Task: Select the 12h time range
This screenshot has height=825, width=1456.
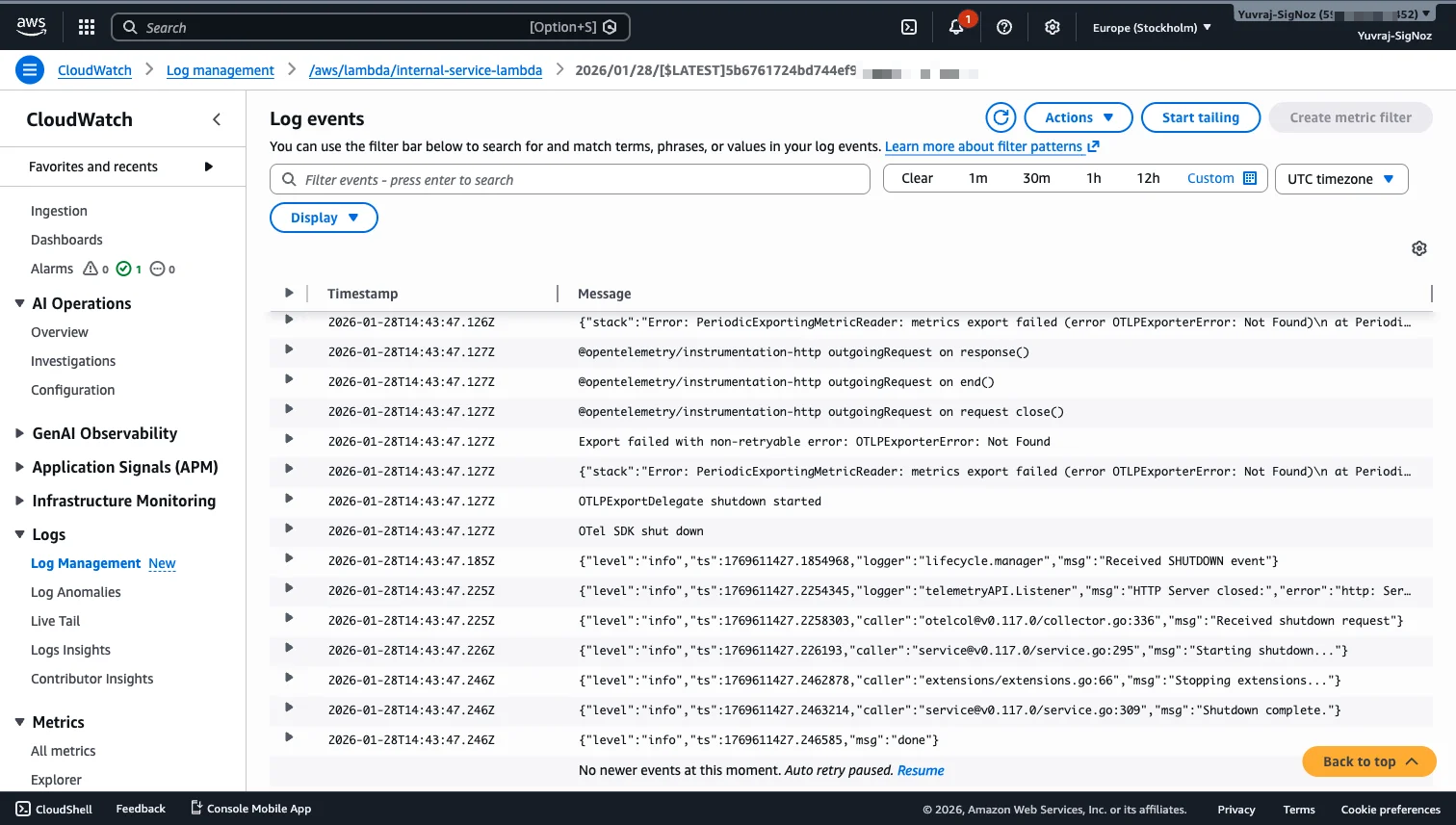Action: pyautogui.click(x=1148, y=178)
